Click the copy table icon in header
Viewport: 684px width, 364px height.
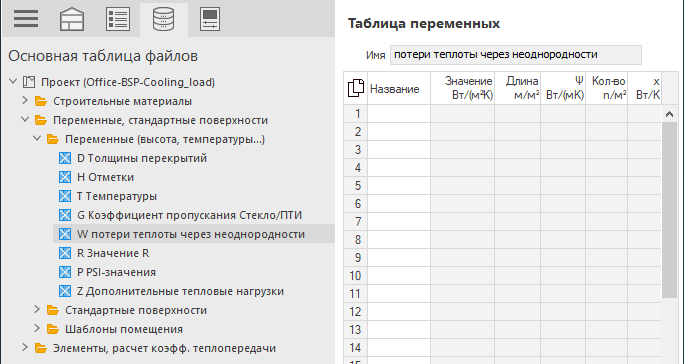(356, 88)
